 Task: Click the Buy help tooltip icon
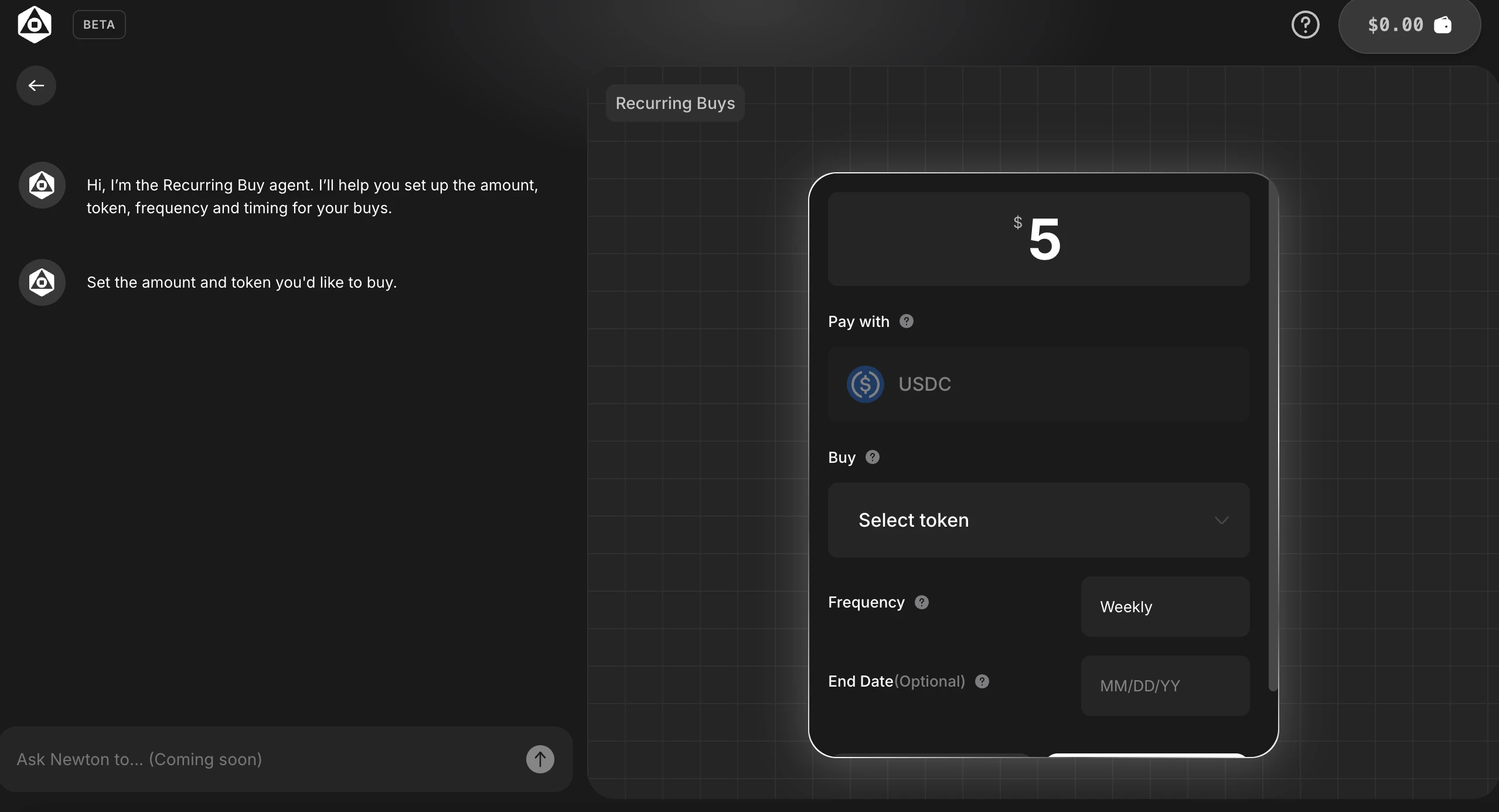872,457
